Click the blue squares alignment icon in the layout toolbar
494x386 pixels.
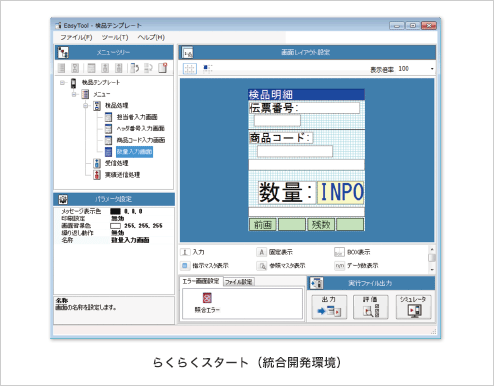coord(207,68)
